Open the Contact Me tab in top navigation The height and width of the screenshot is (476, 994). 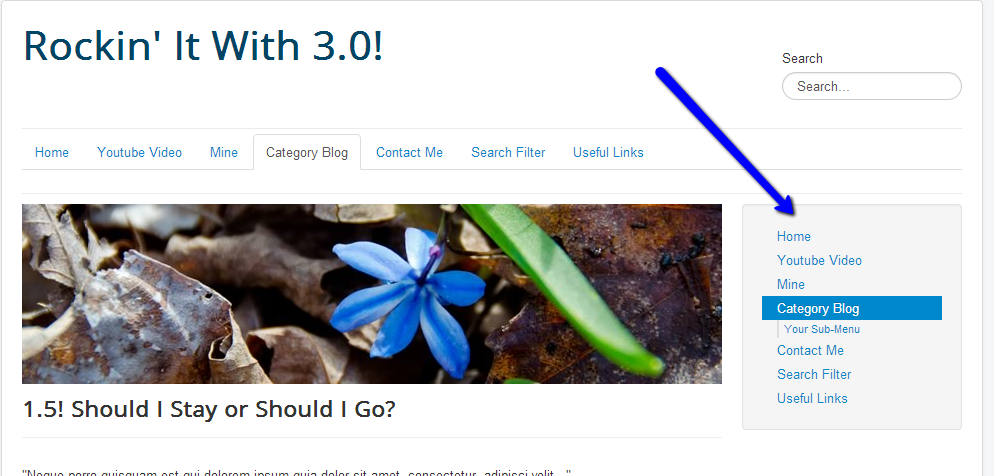click(x=410, y=153)
